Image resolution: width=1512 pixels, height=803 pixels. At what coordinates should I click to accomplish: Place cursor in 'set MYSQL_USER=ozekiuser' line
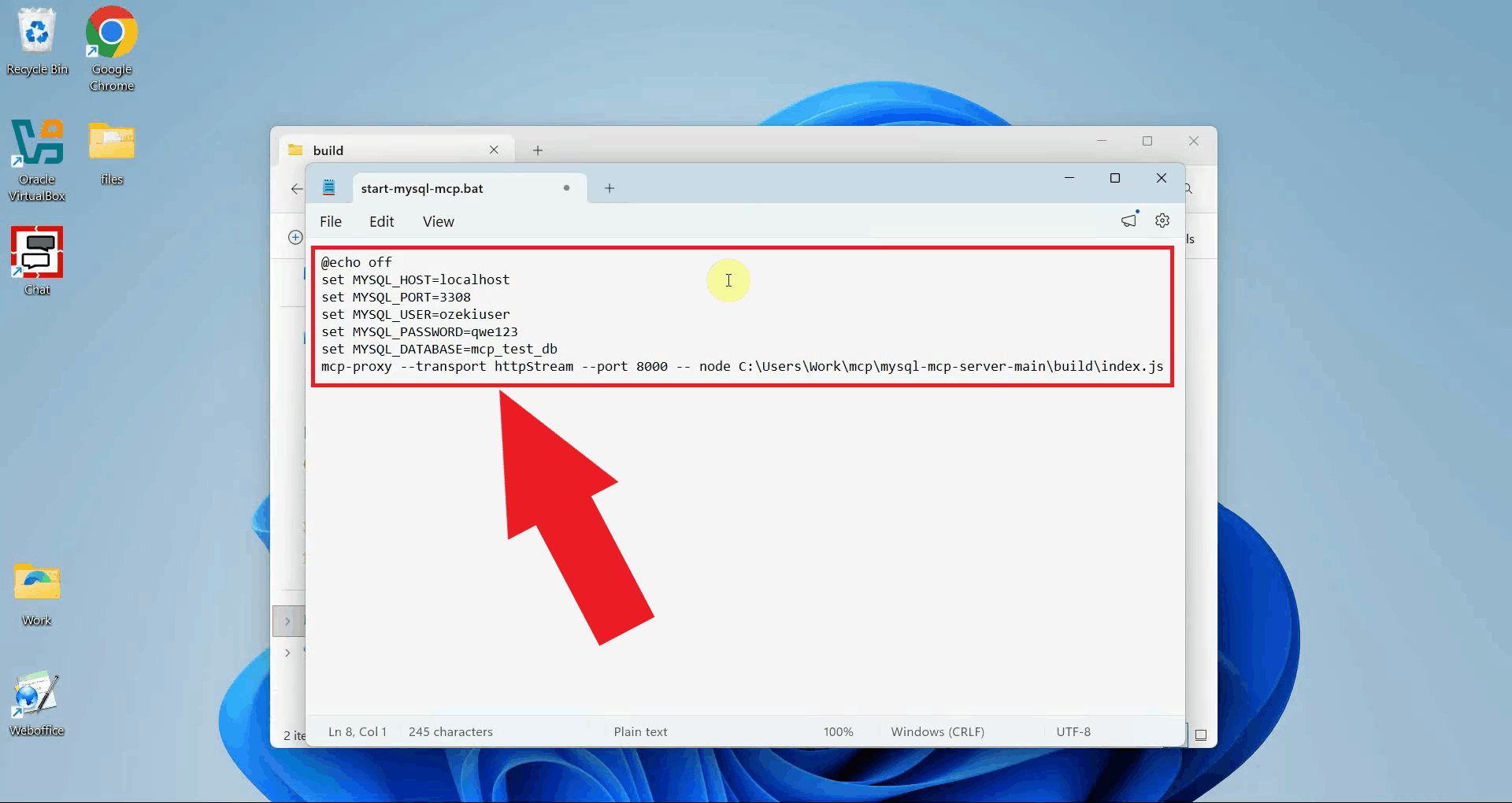[416, 314]
